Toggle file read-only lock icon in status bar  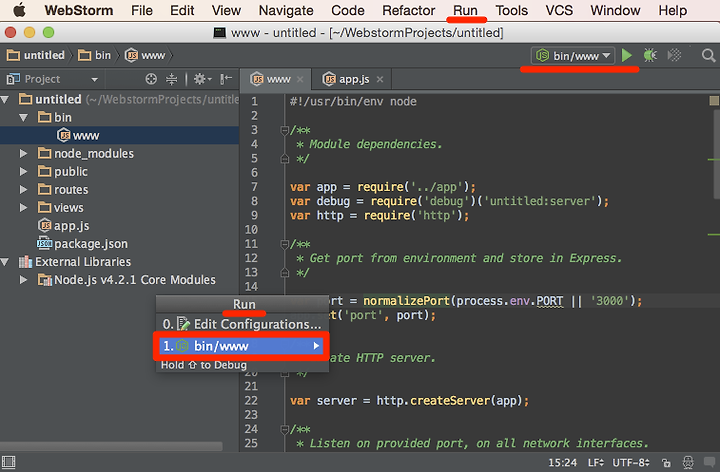[x=666, y=463]
